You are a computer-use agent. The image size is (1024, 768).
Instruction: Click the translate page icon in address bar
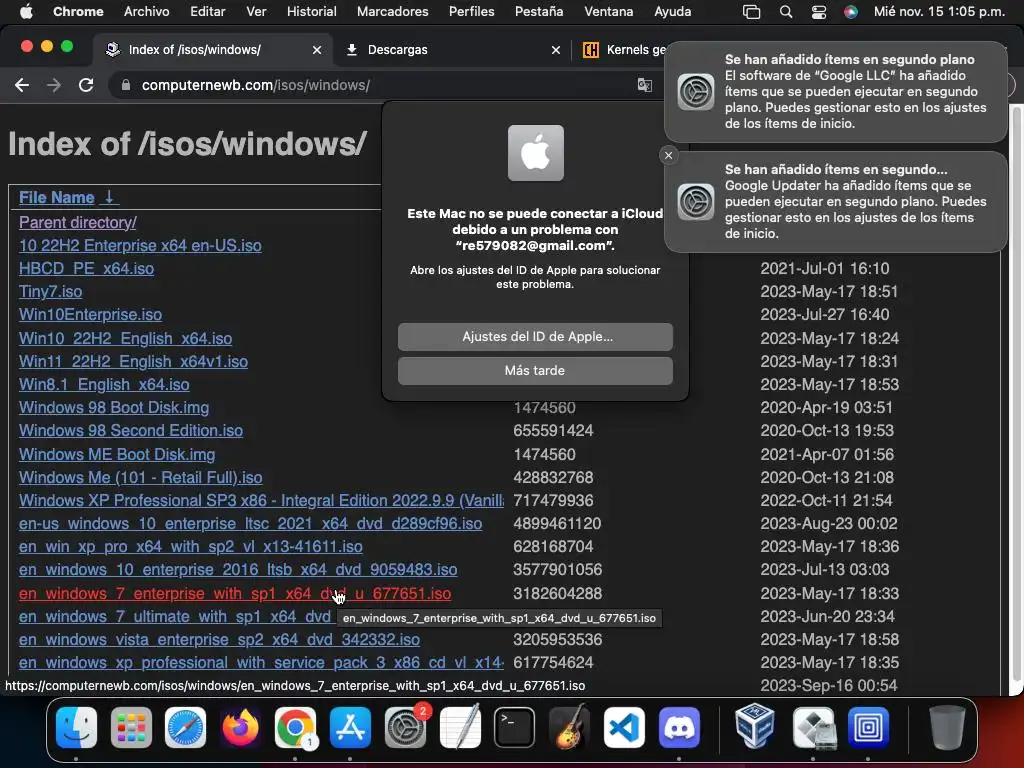tap(645, 85)
